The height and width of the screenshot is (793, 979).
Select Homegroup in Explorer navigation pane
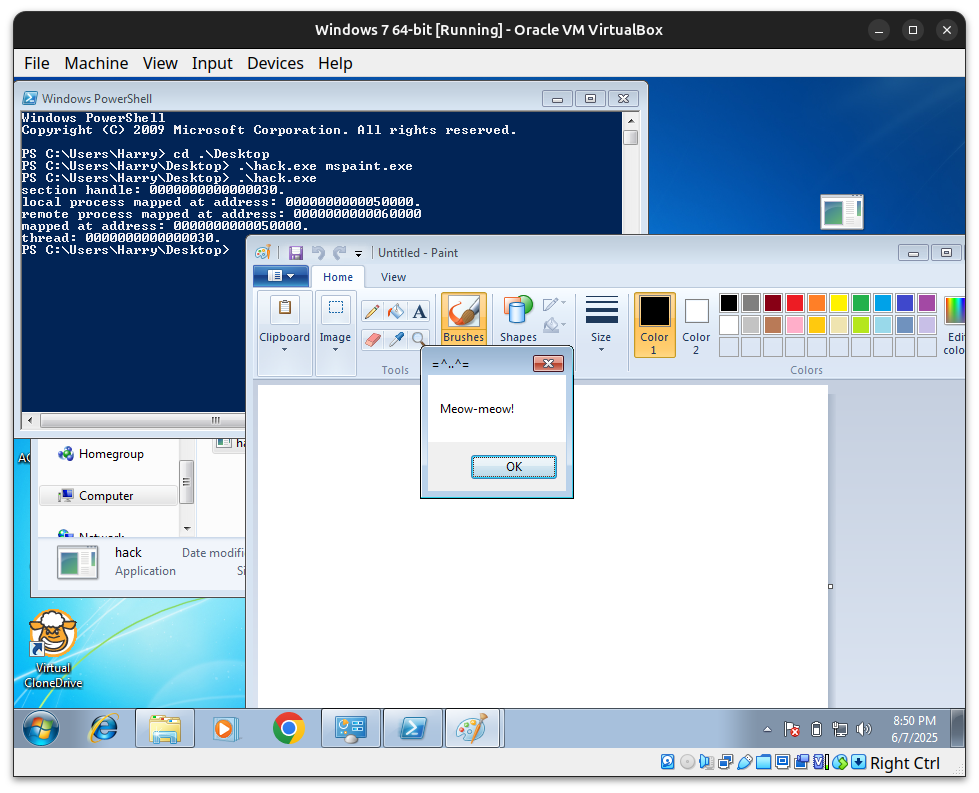(x=109, y=454)
